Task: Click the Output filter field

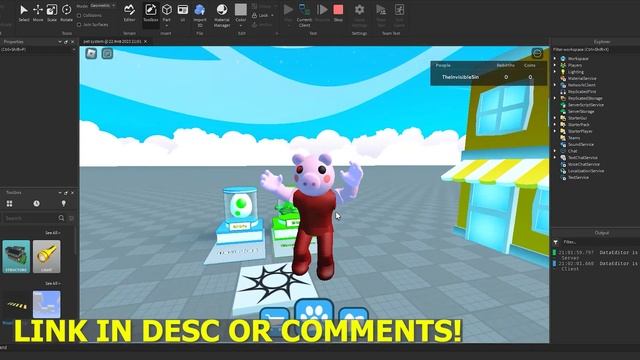Action: tap(600, 242)
